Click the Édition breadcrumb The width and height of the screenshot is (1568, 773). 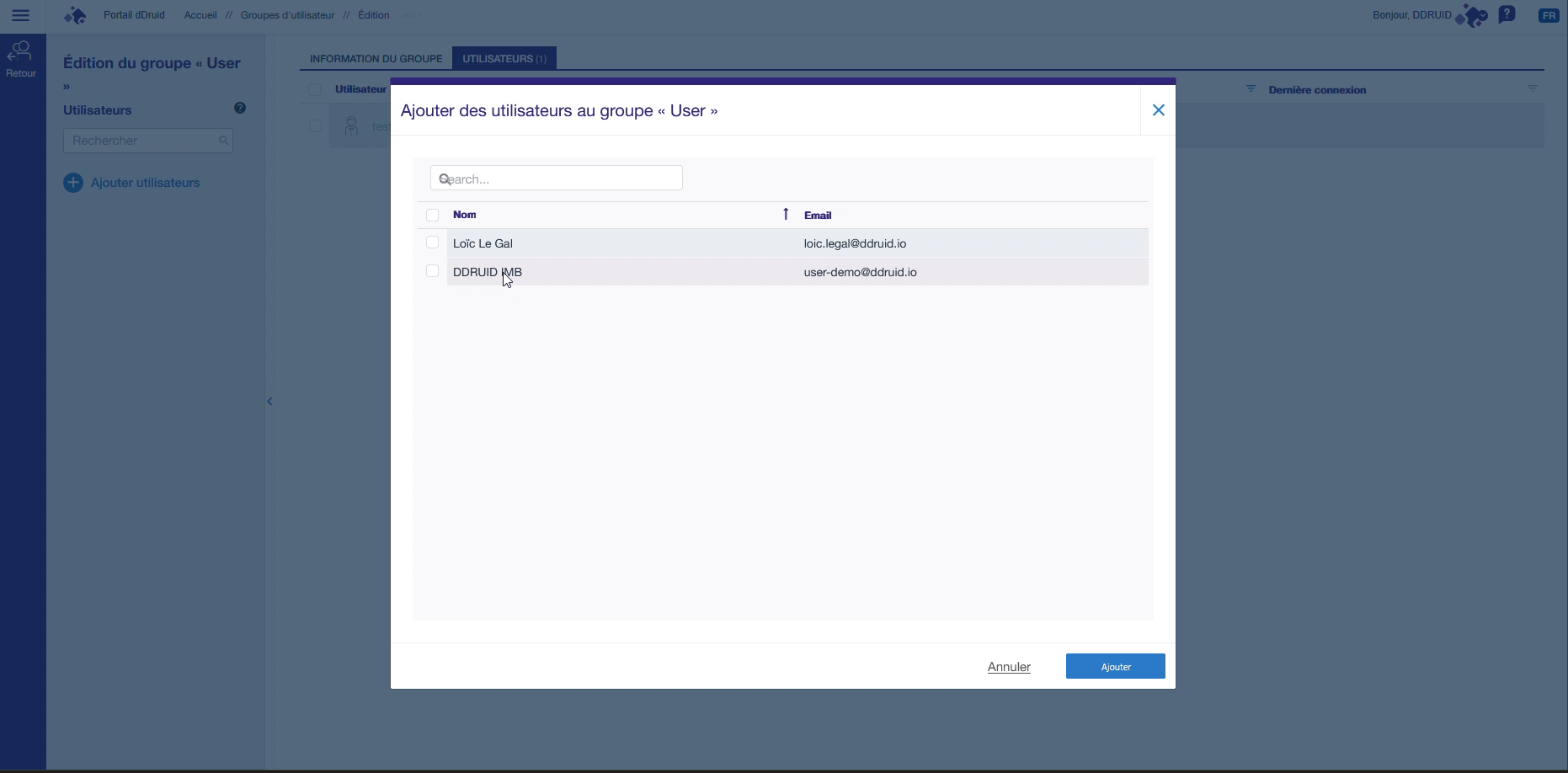coord(373,15)
